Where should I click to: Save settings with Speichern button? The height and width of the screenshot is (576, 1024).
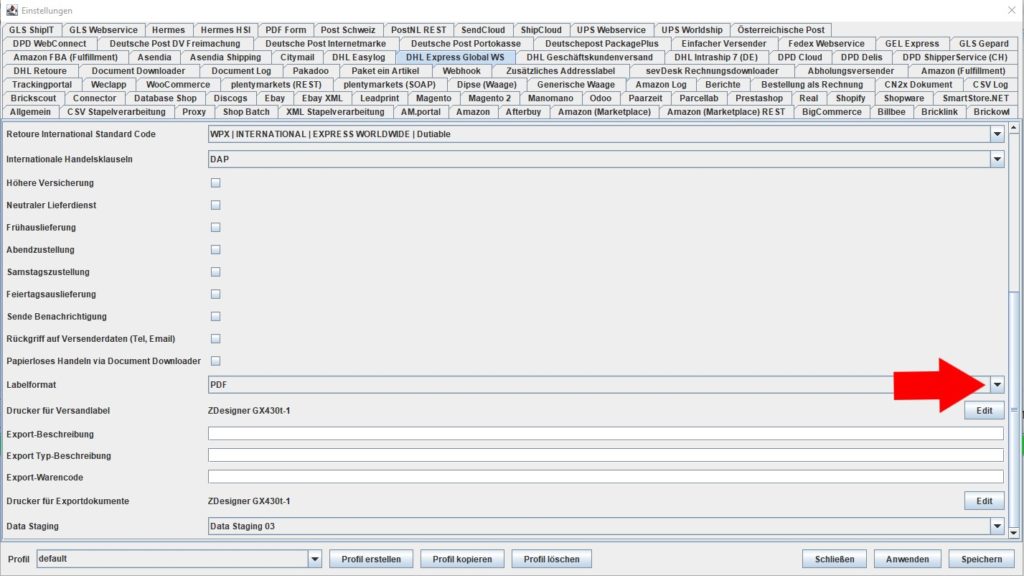tap(981, 559)
